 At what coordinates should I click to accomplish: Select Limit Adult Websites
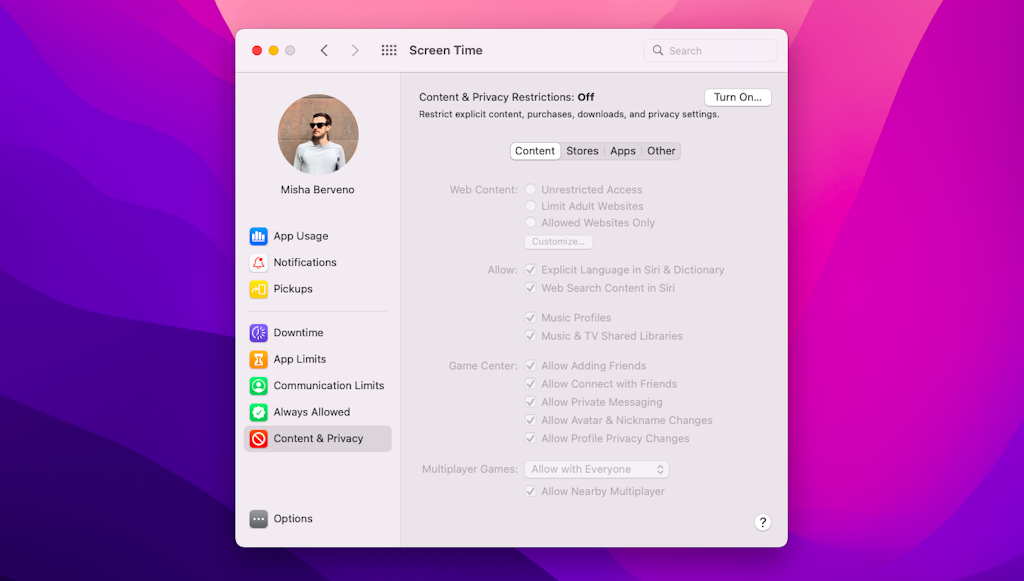(x=531, y=206)
